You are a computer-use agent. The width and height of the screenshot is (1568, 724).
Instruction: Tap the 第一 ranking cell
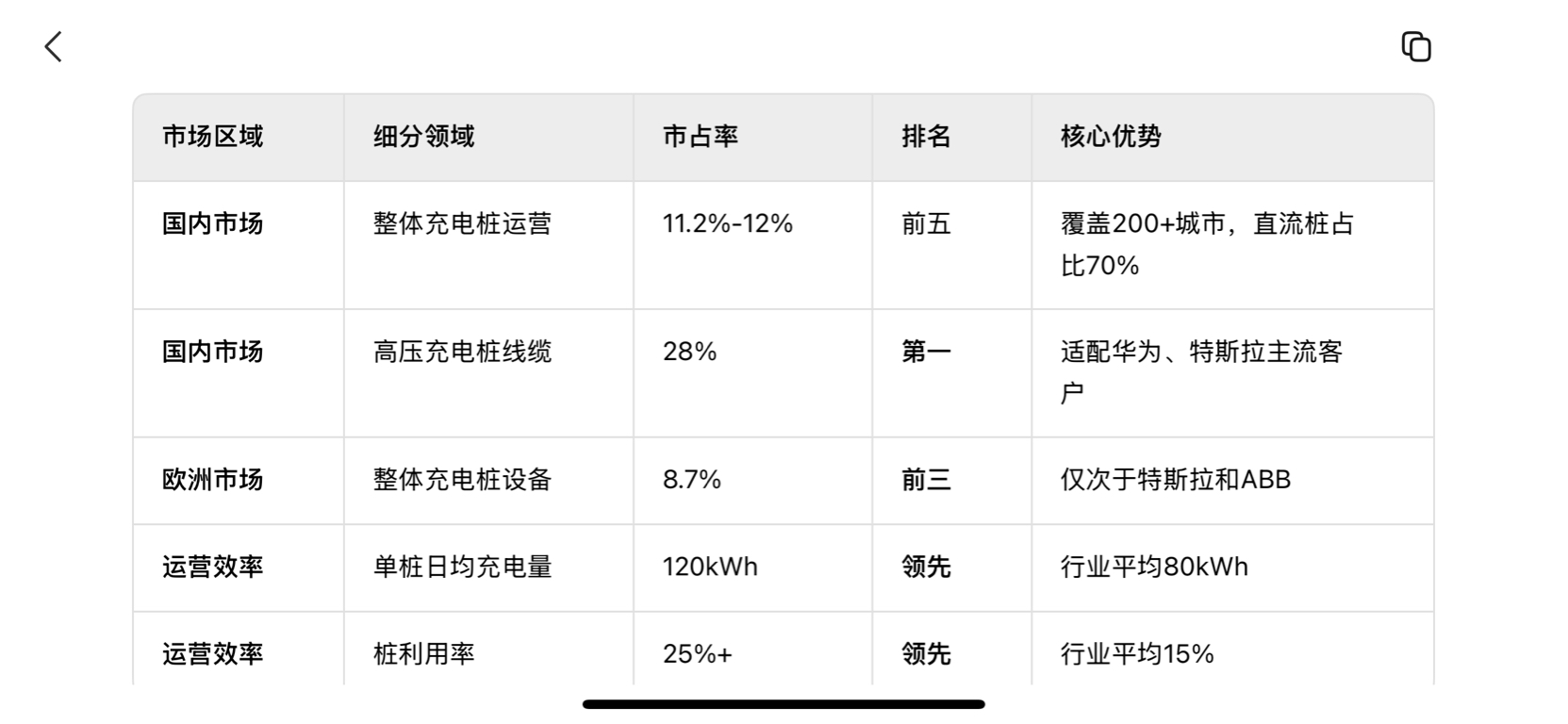tap(925, 353)
